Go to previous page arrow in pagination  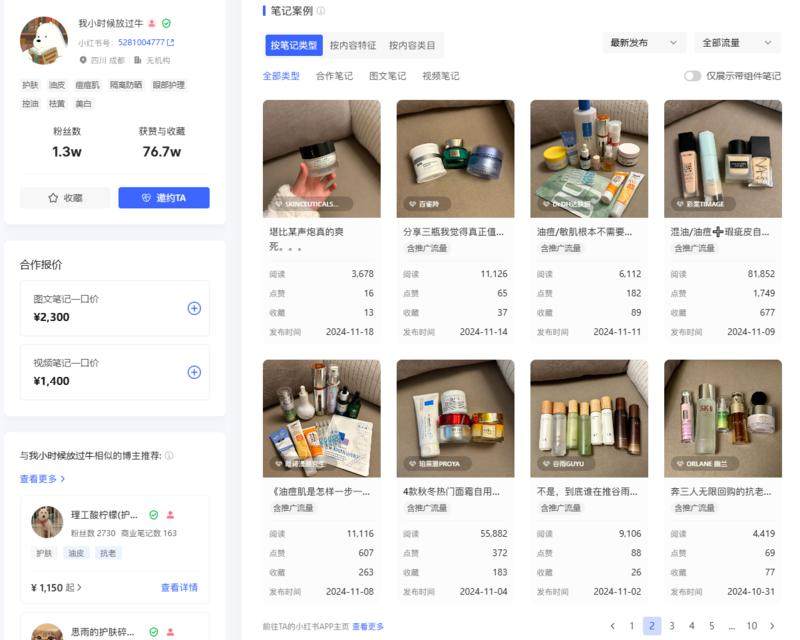pyautogui.click(x=613, y=626)
